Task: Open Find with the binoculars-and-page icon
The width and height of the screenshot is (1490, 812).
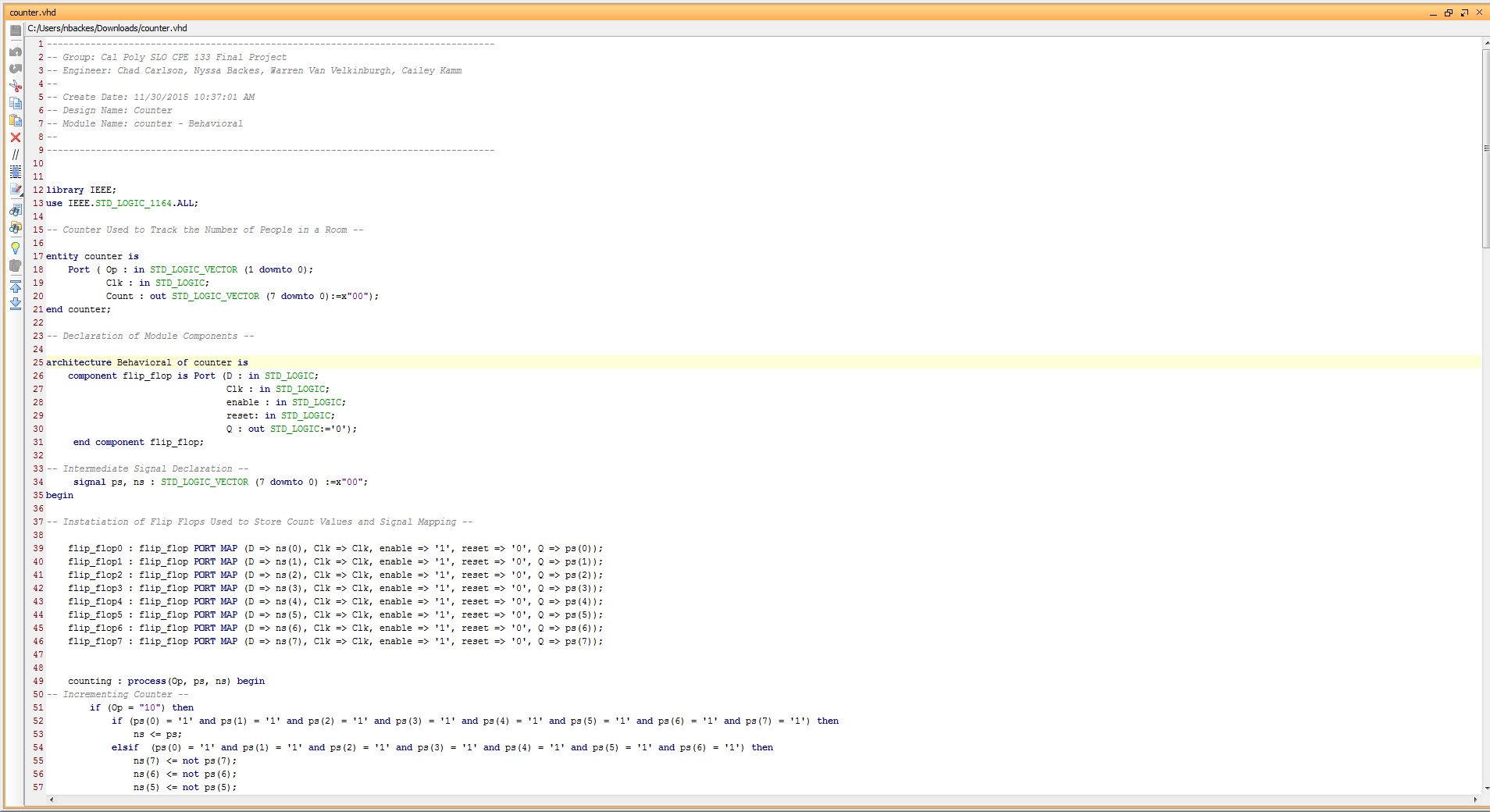Action: tap(16, 210)
